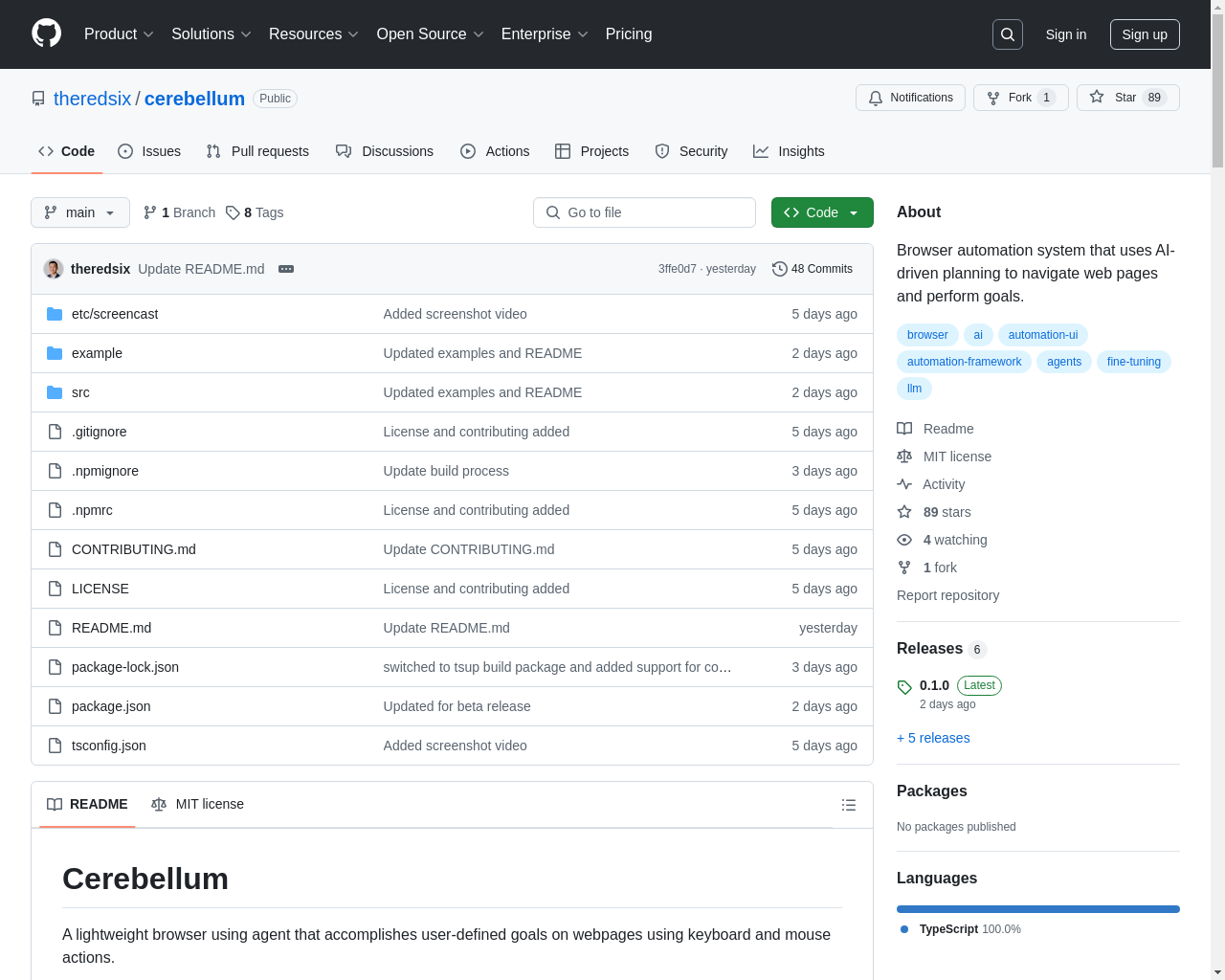Expand the Open Source menu
The image size is (1225, 980).
click(431, 33)
